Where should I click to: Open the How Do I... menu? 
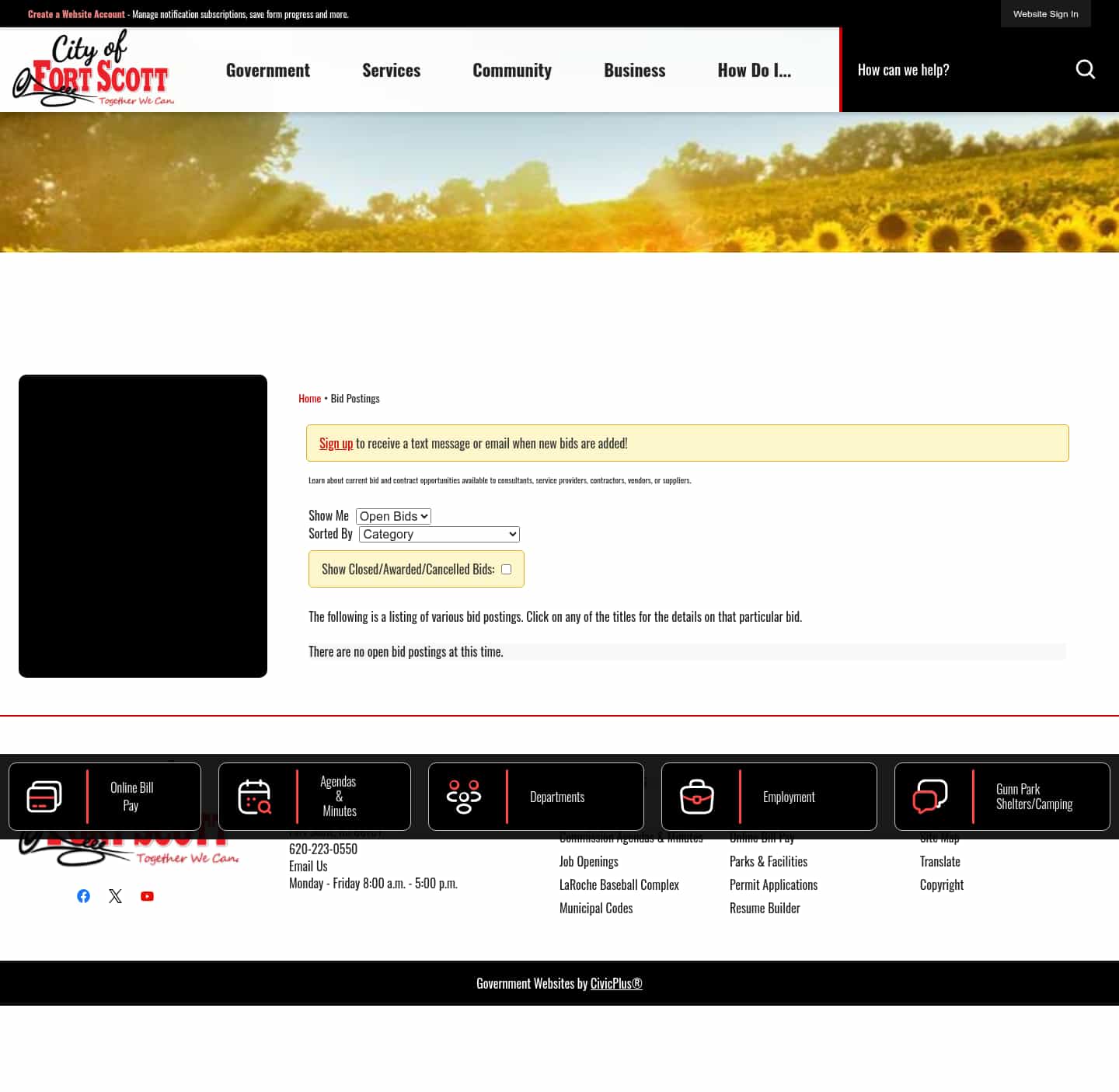pyautogui.click(x=754, y=69)
